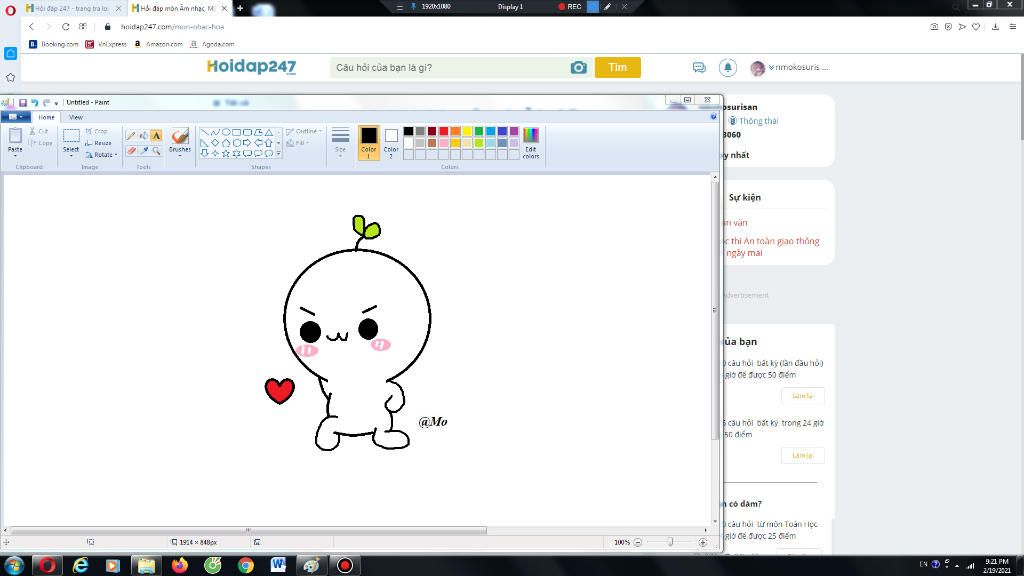This screenshot has width=1024, height=576.
Task: Click Cut in the Clipboard group
Action: [x=39, y=131]
